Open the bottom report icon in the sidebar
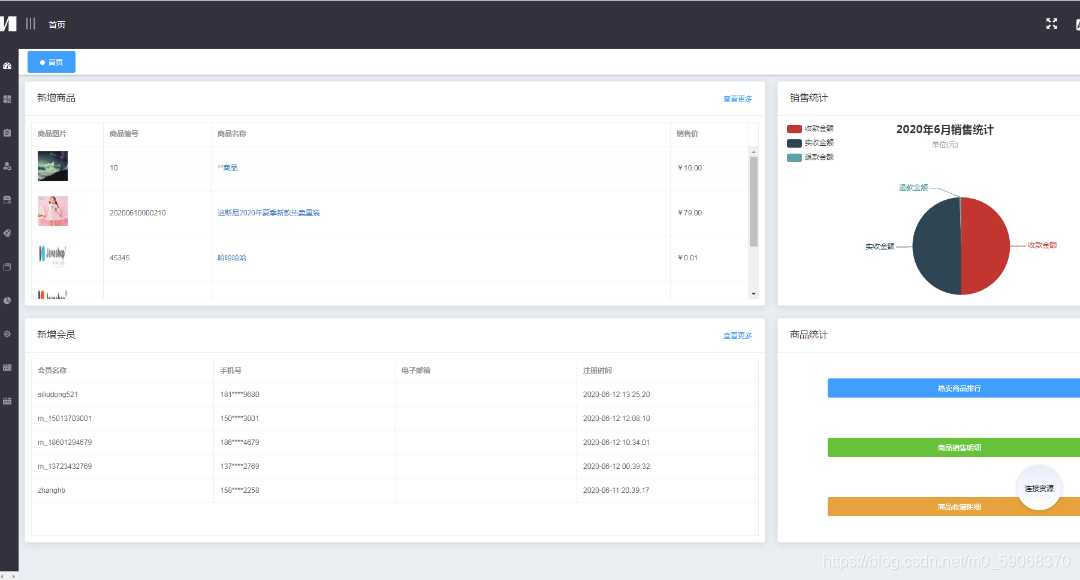 pyautogui.click(x=8, y=400)
